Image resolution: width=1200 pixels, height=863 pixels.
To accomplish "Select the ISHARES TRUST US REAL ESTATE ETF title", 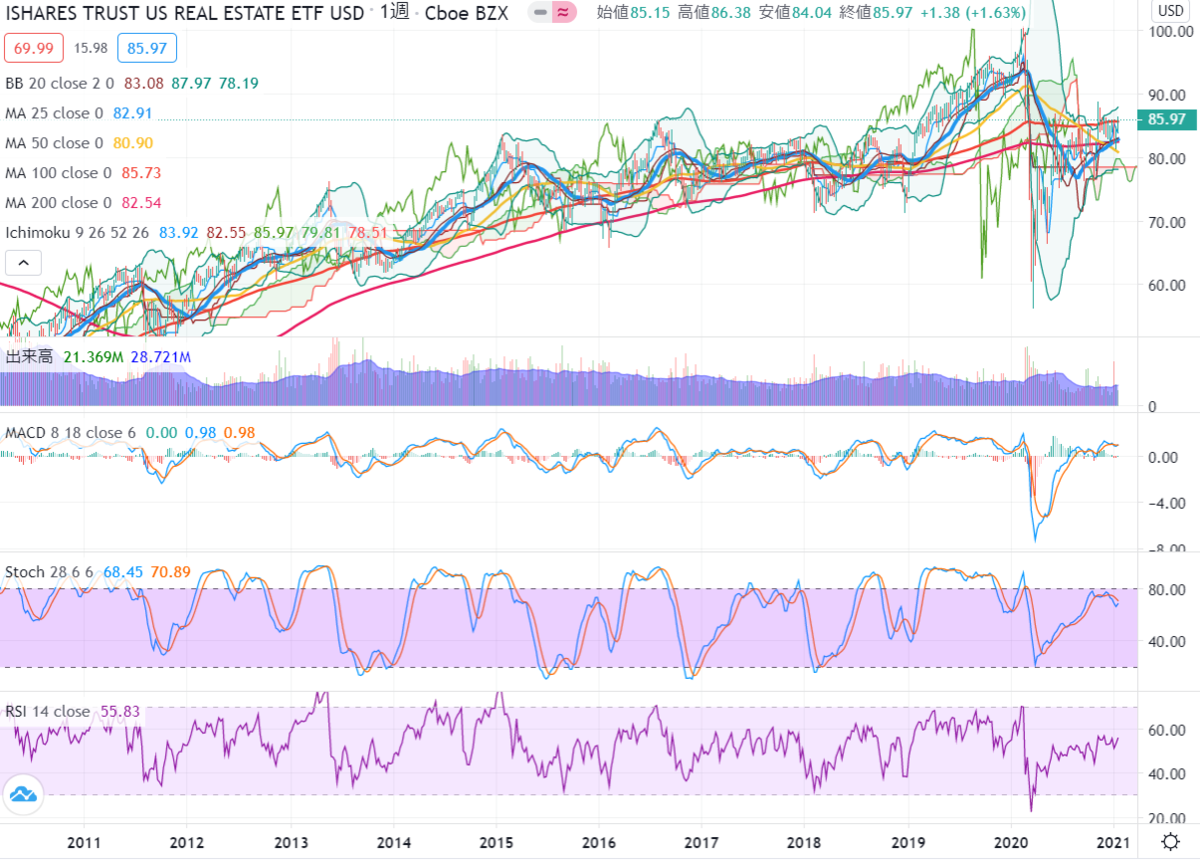I will coord(185,13).
